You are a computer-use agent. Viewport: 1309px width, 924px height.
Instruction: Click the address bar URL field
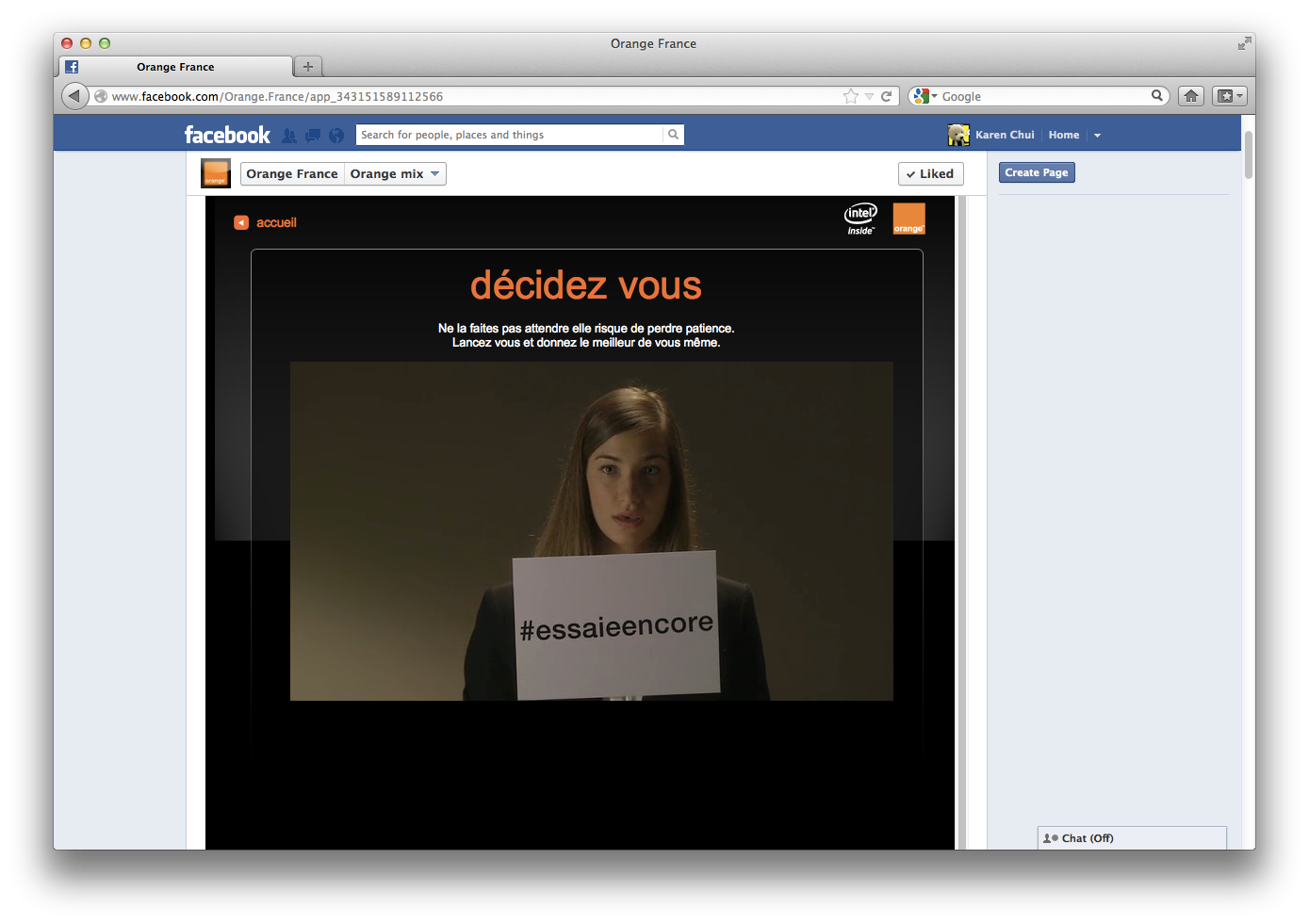(x=476, y=96)
